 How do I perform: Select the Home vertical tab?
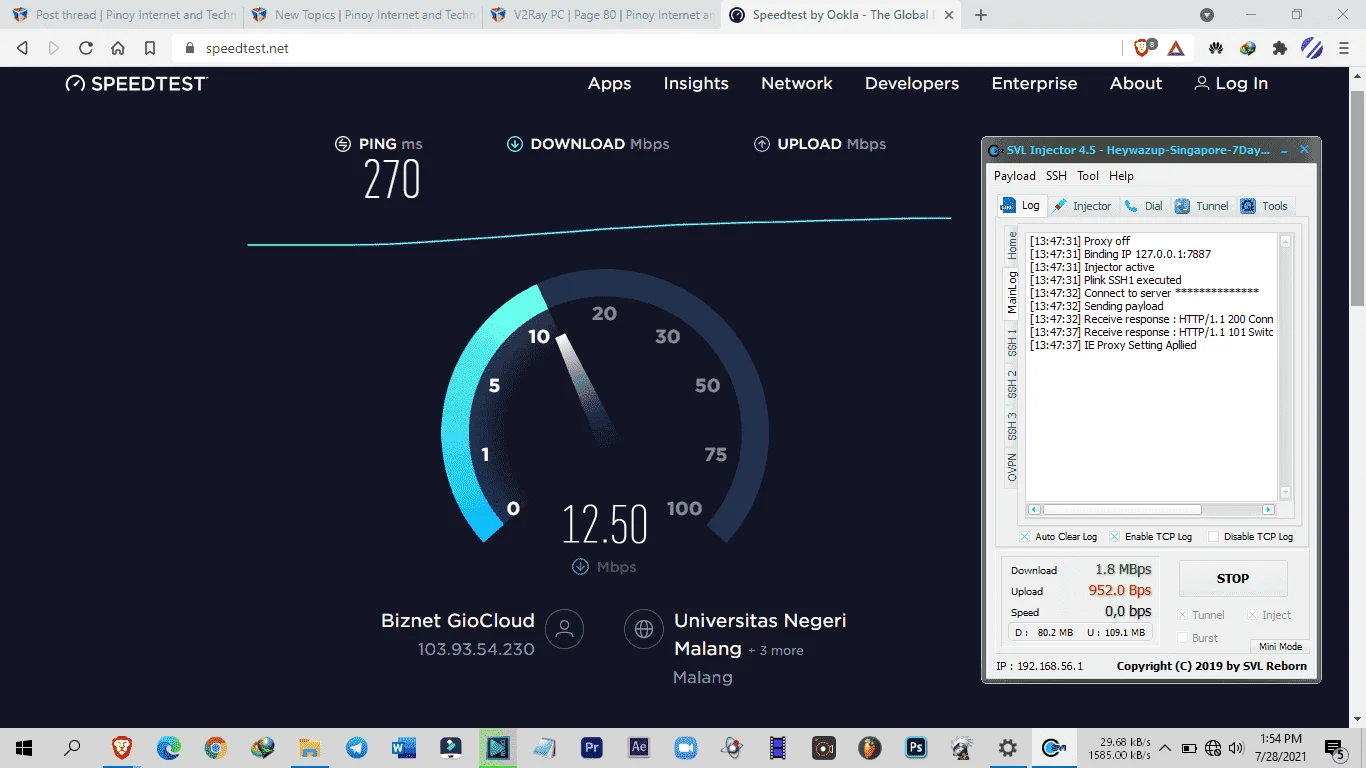[1012, 245]
